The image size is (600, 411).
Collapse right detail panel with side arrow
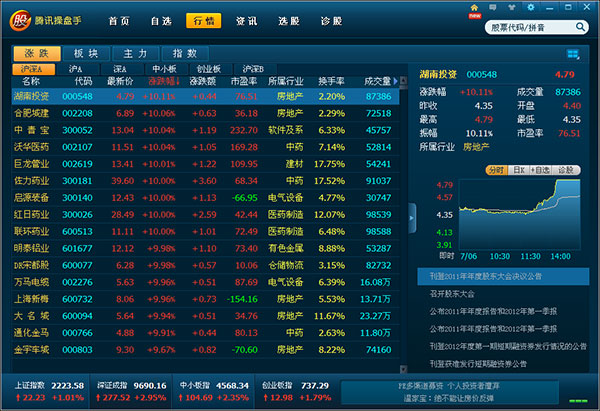[412, 218]
